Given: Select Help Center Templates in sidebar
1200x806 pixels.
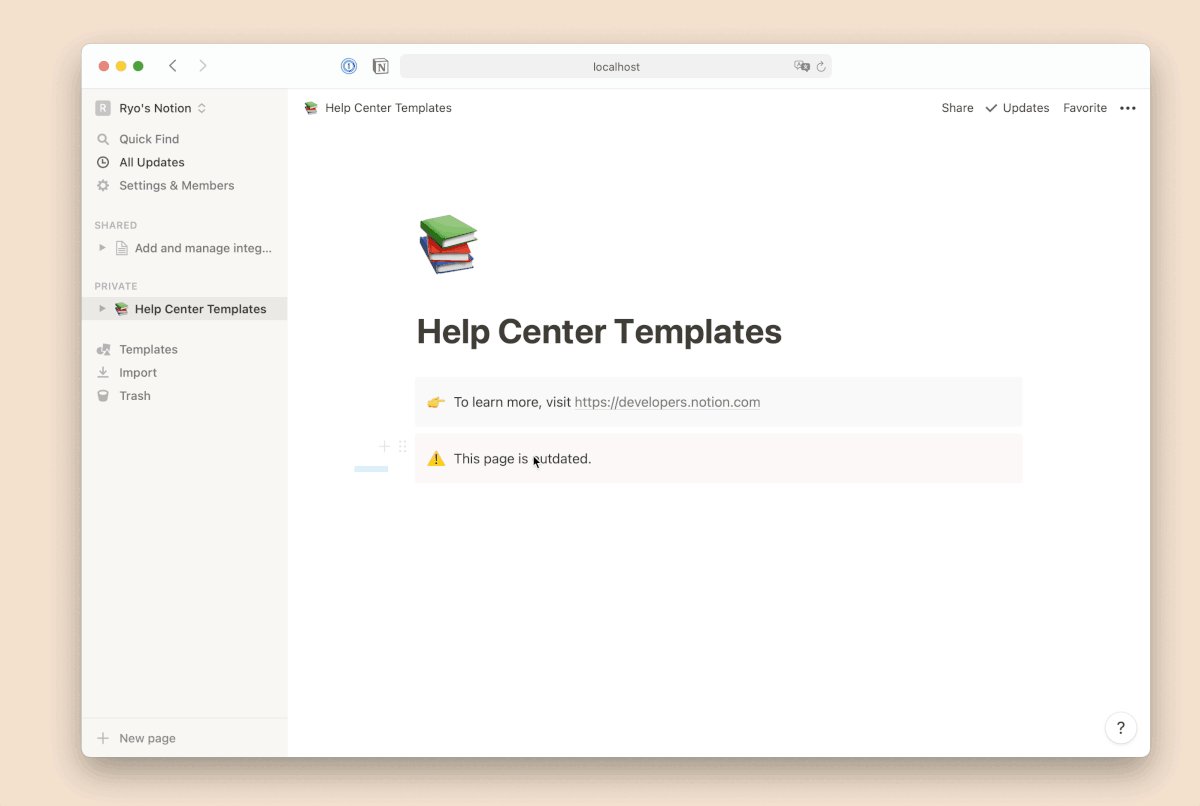Looking at the screenshot, I should (200, 309).
